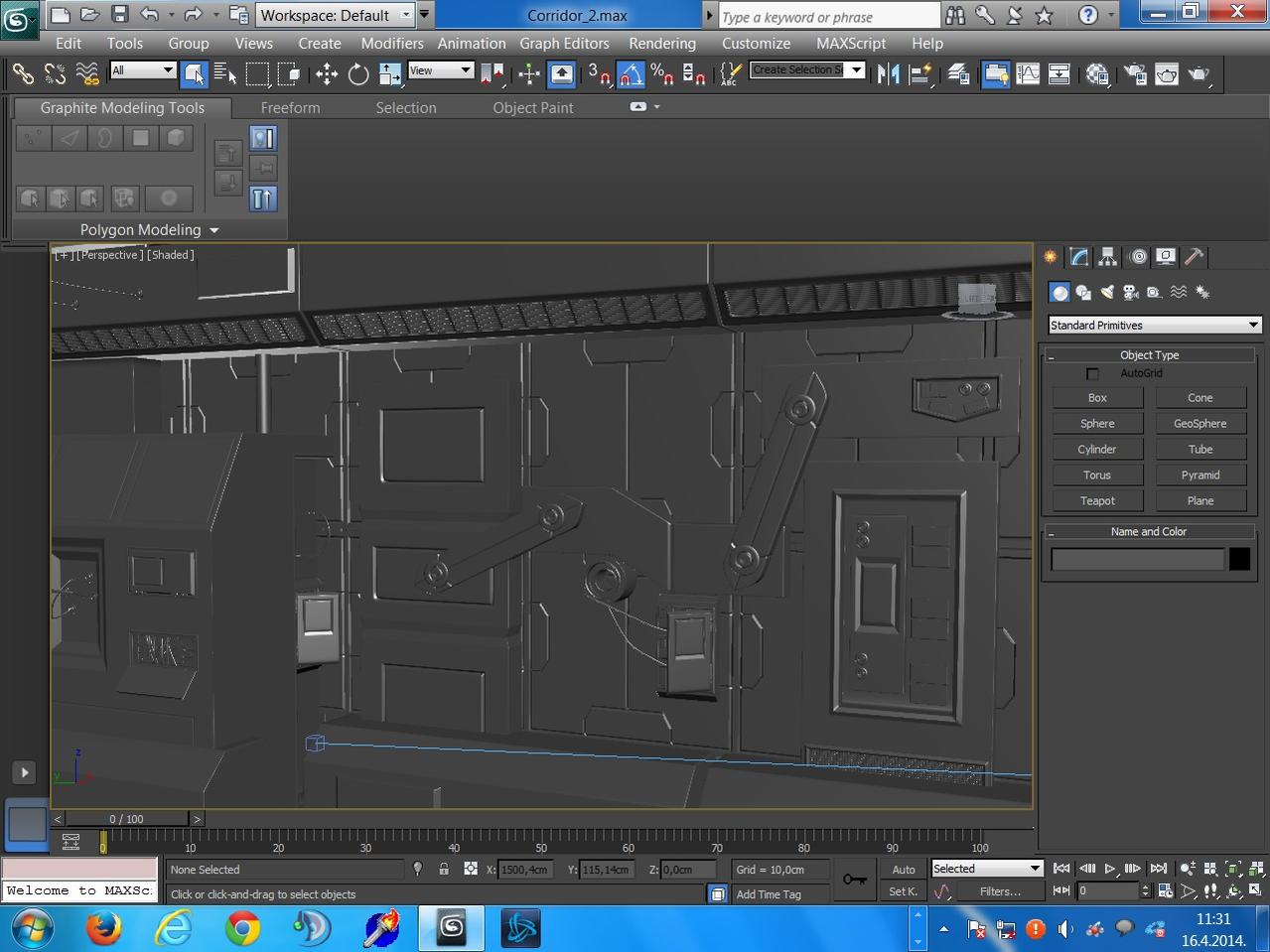1270x952 pixels.
Task: Open the Workspace: Default dropdown
Action: tap(336, 15)
